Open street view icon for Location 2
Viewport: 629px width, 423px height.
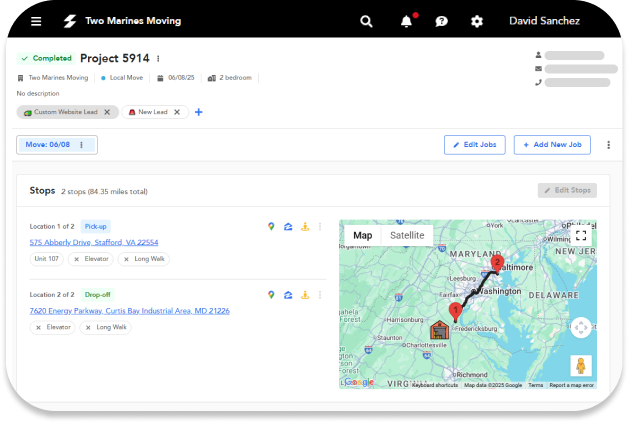305,295
